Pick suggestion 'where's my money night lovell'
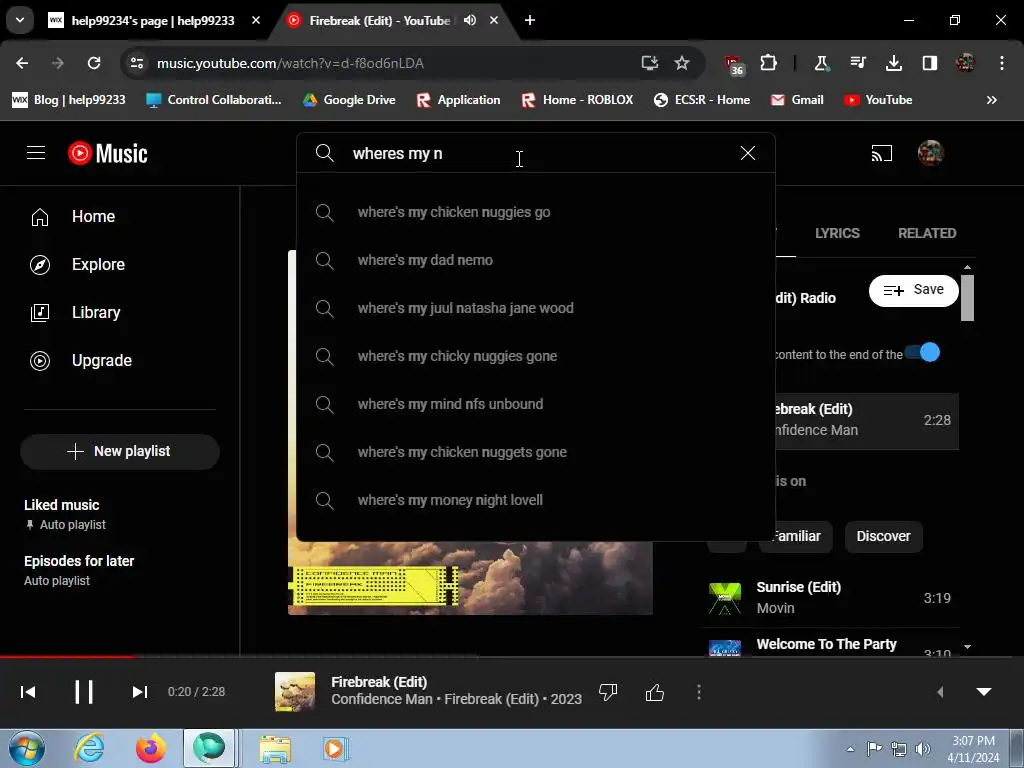This screenshot has width=1024, height=768. (536, 500)
